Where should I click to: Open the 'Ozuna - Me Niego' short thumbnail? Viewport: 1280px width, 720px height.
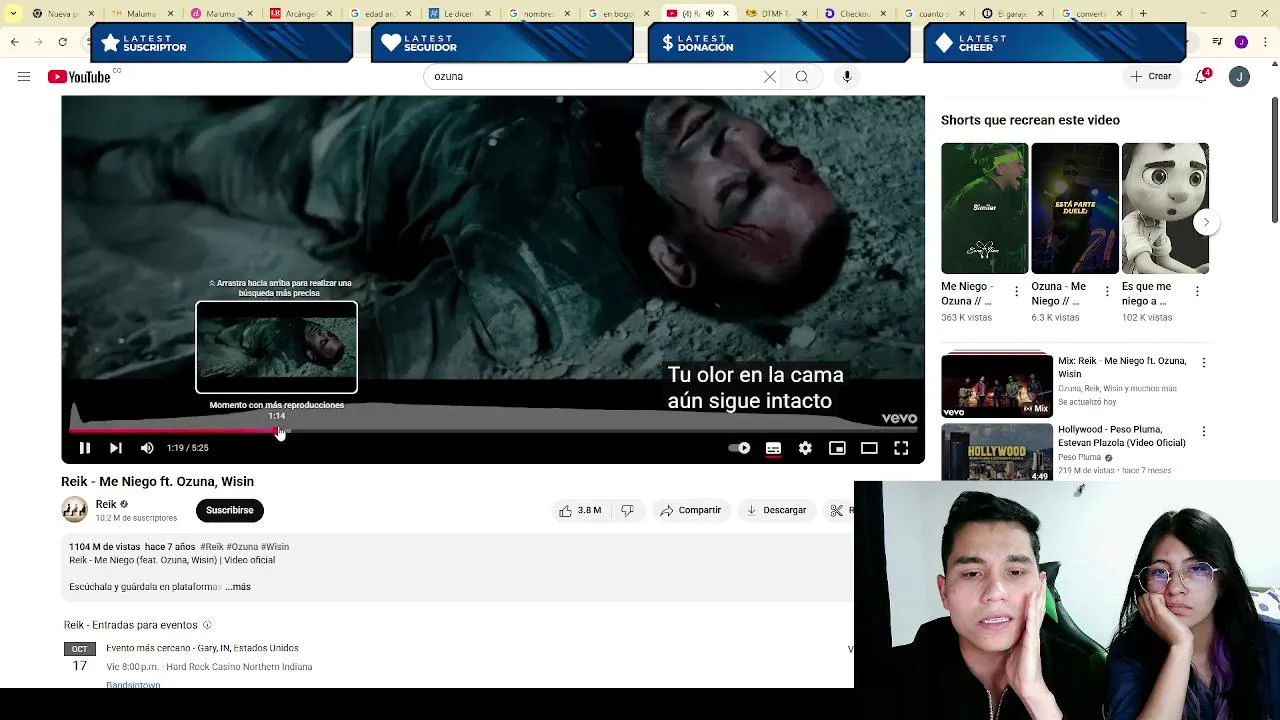click(1075, 208)
